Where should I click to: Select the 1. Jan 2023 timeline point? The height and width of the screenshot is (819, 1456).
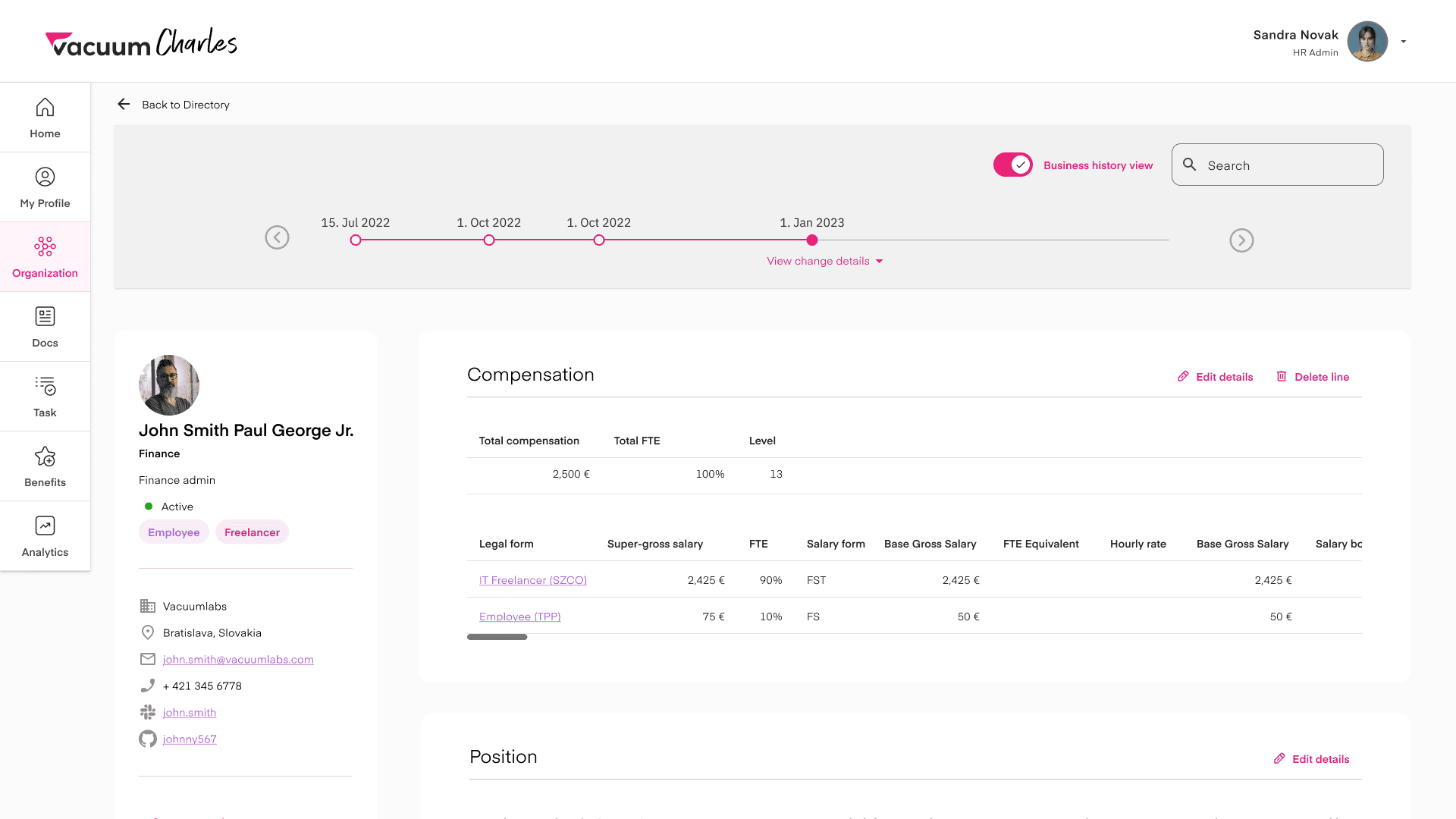coord(812,240)
